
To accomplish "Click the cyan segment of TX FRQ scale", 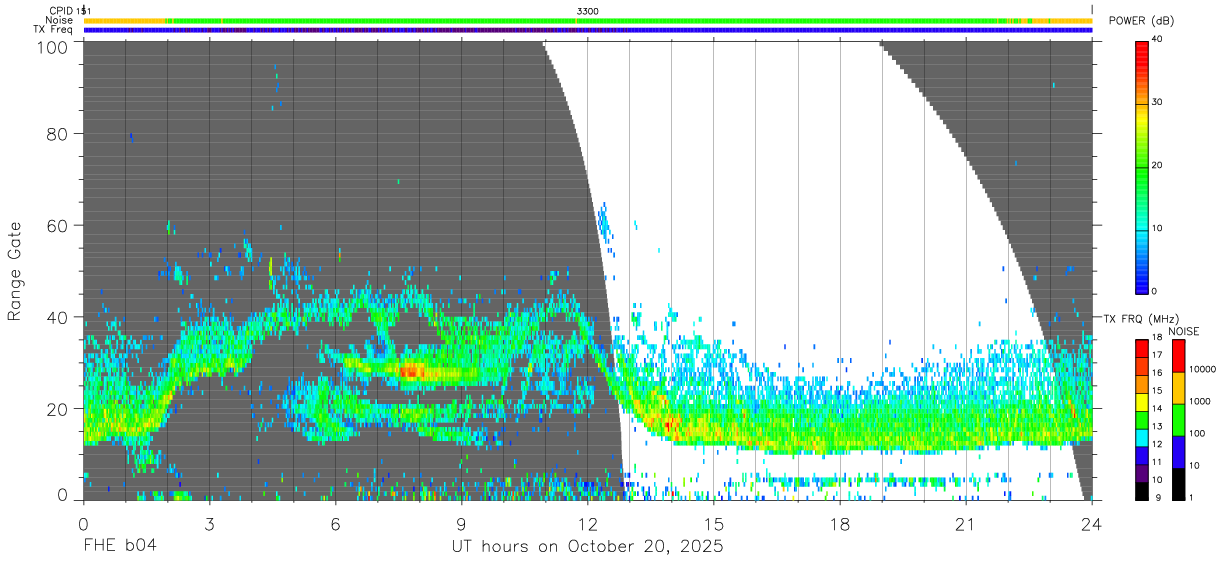I will coord(1141,437).
